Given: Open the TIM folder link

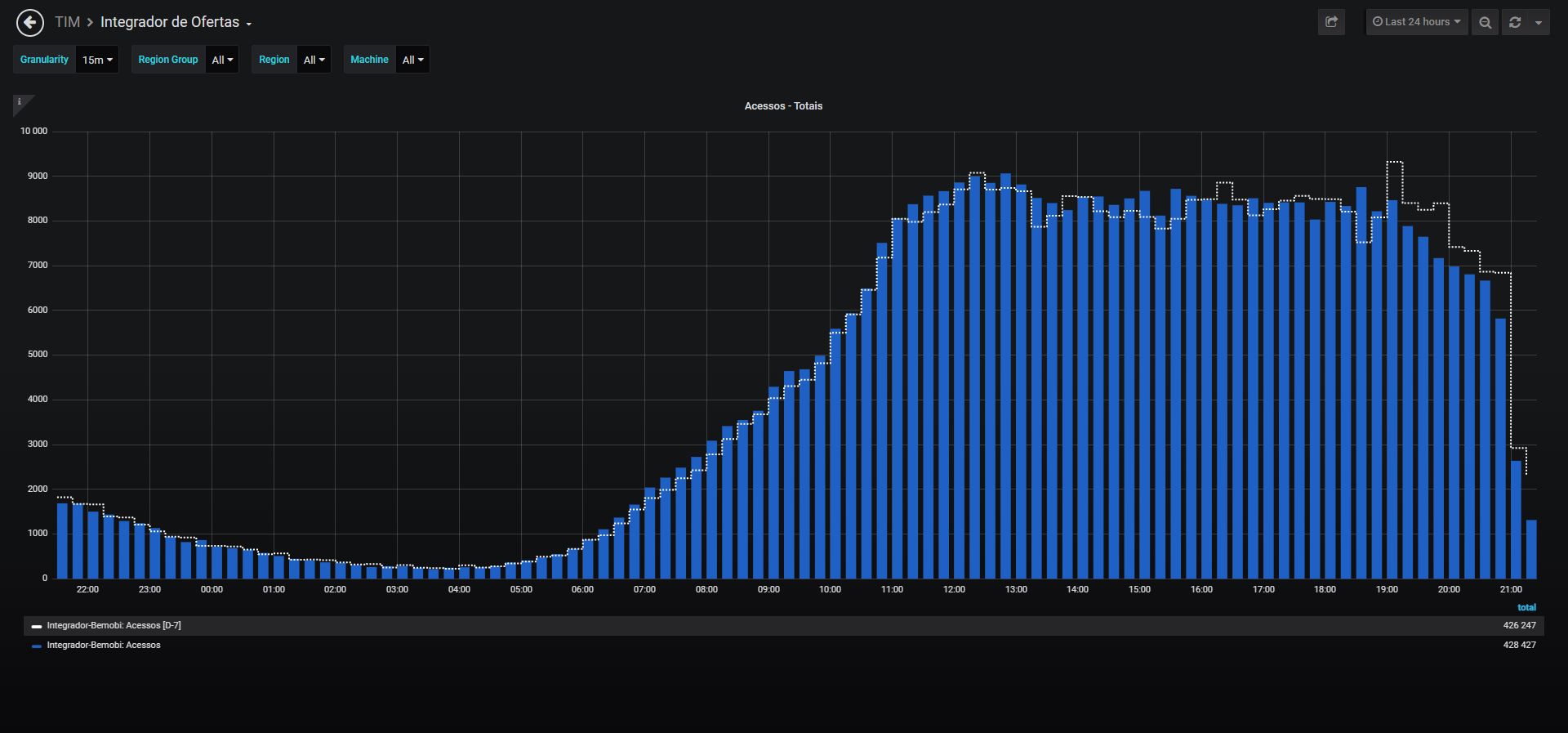Looking at the screenshot, I should coord(68,22).
